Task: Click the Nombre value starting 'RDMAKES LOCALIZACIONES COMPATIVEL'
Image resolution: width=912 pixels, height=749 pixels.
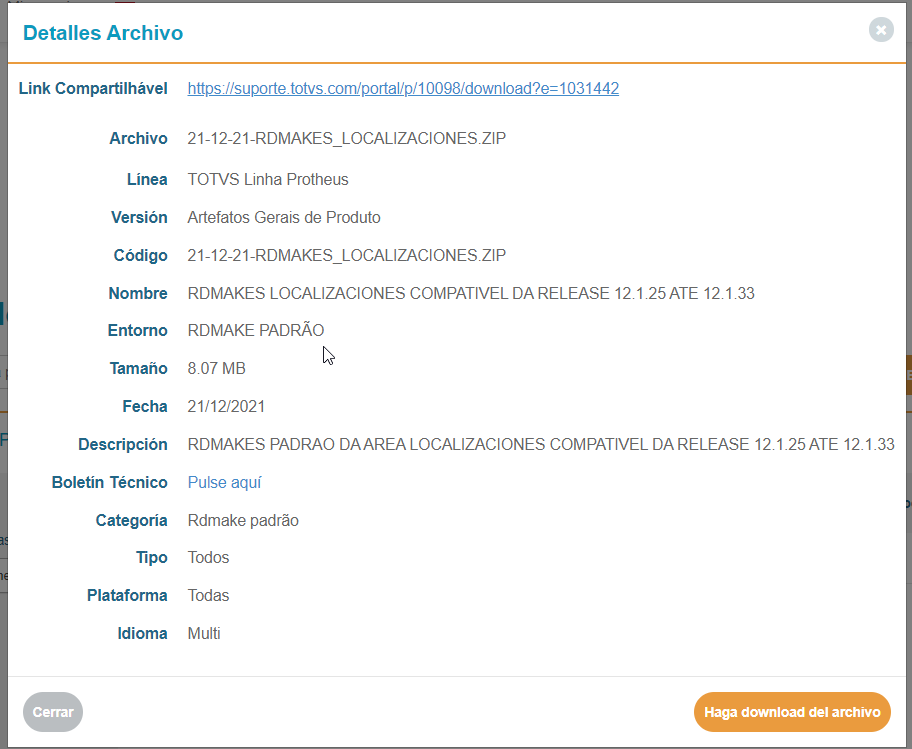Action: coord(471,293)
